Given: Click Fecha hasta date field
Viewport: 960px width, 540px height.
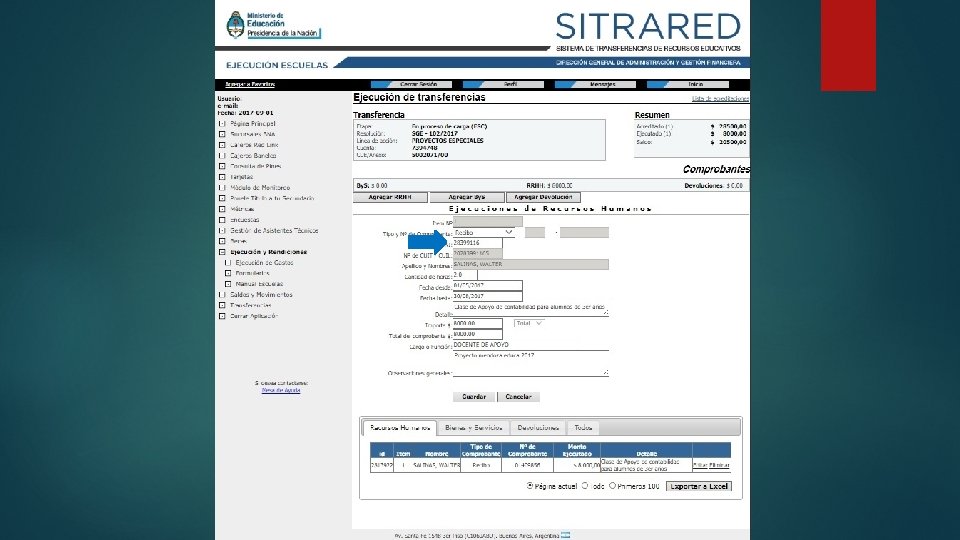Looking at the screenshot, I should coord(487,296).
